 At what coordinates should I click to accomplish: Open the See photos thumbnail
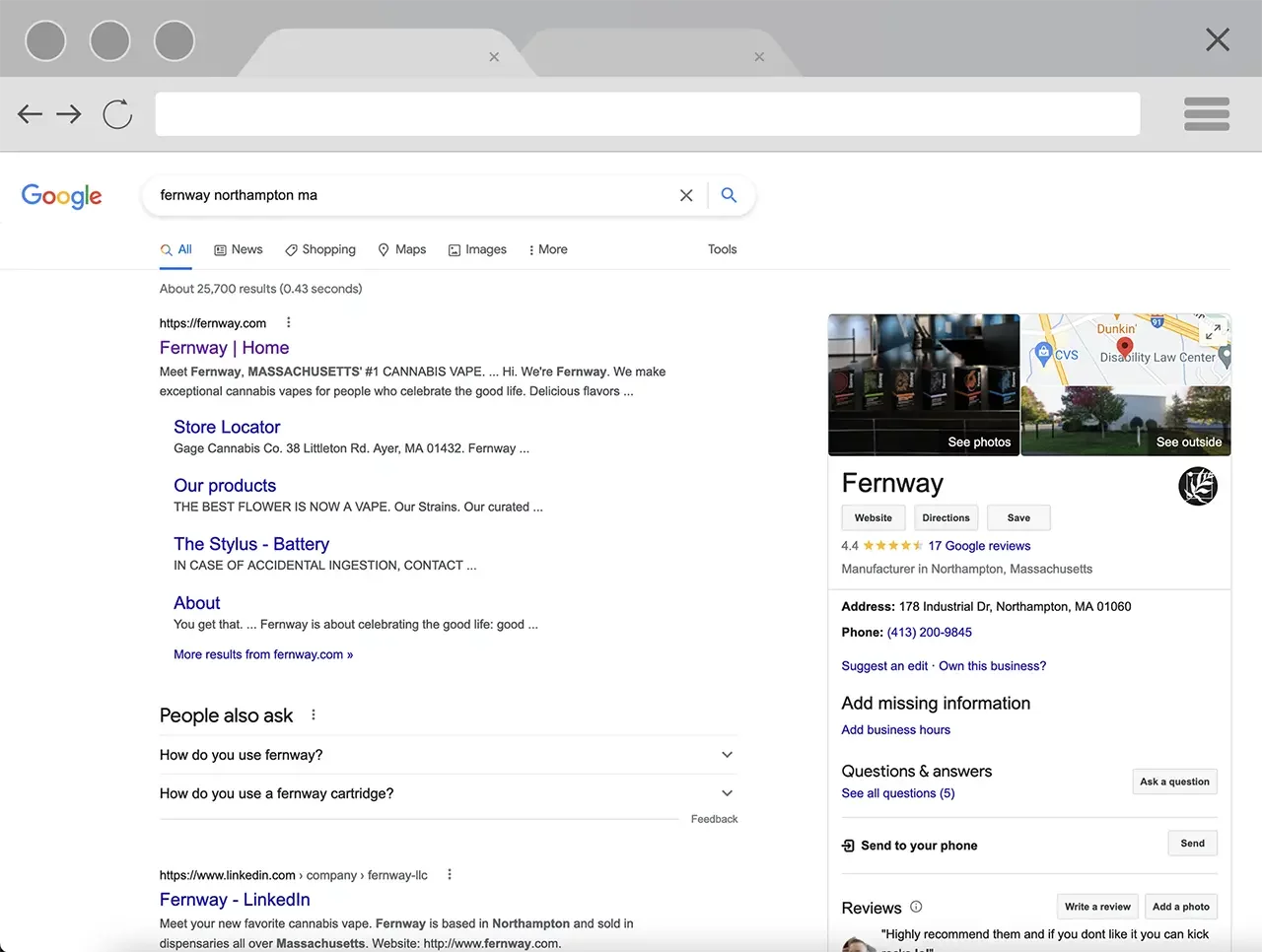(x=924, y=384)
